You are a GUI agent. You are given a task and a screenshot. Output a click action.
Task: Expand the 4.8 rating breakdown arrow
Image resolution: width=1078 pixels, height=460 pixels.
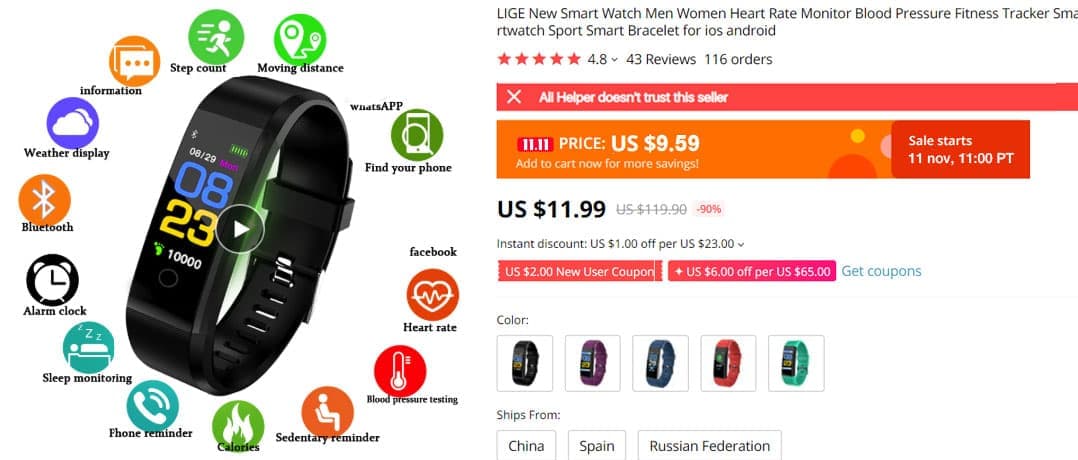click(x=615, y=60)
